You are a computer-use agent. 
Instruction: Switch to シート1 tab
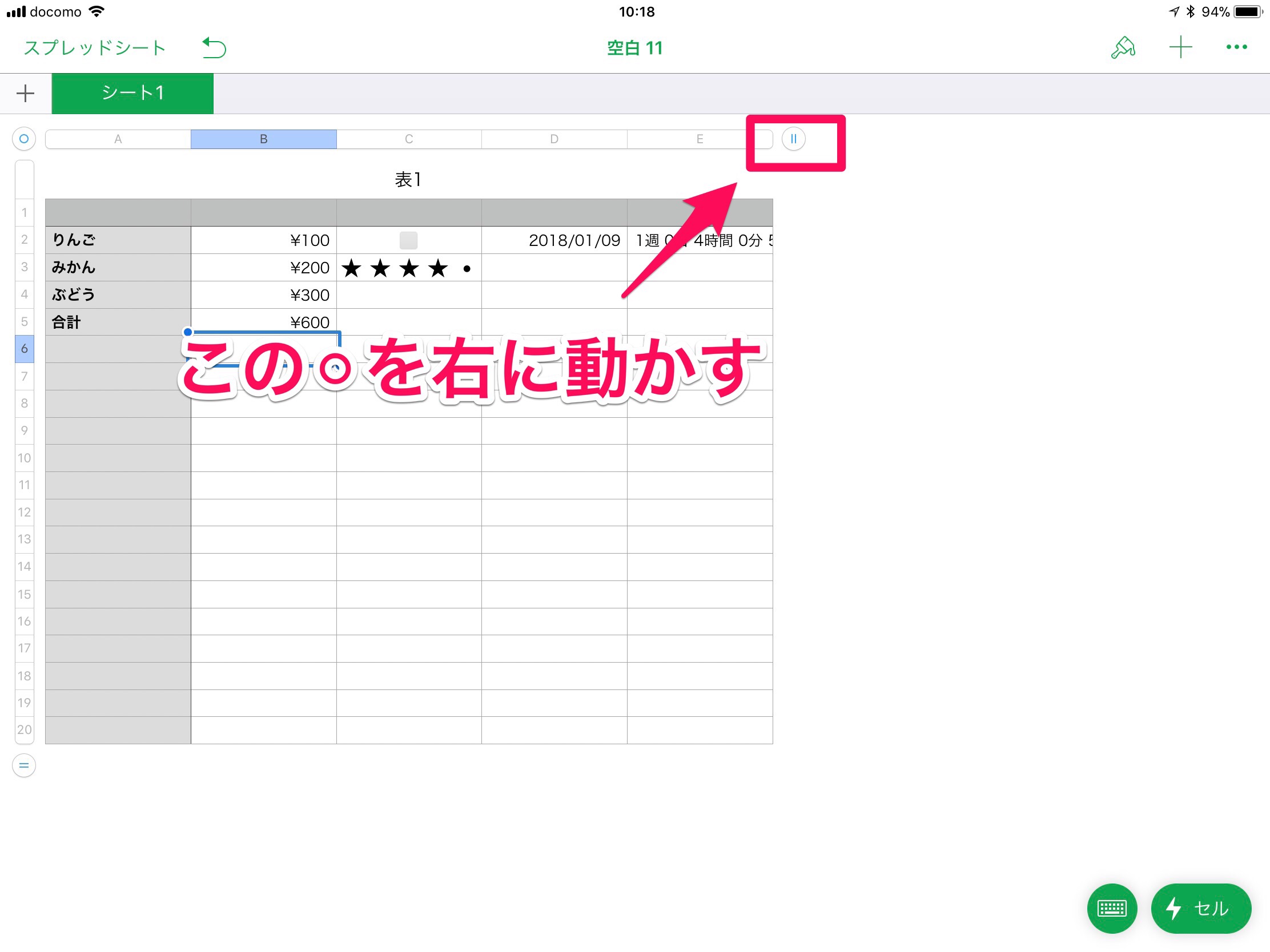132,93
